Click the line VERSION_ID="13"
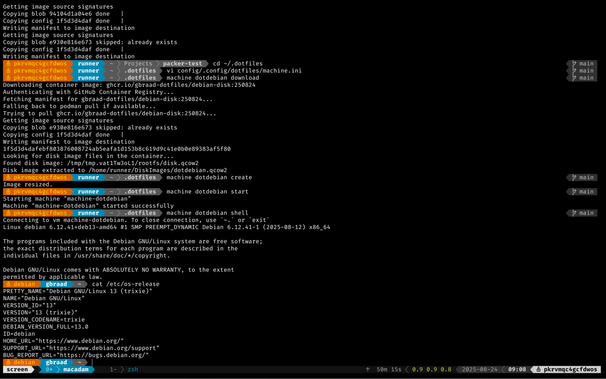606x379 pixels. (29, 305)
